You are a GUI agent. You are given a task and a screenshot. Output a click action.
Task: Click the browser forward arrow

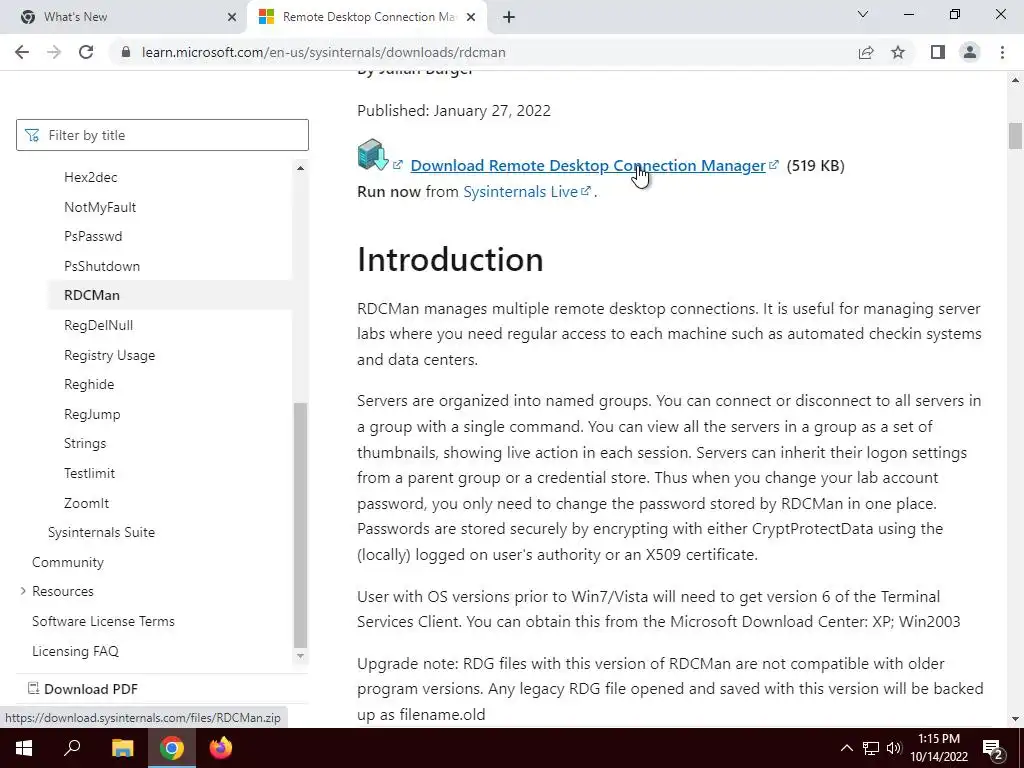pos(54,52)
